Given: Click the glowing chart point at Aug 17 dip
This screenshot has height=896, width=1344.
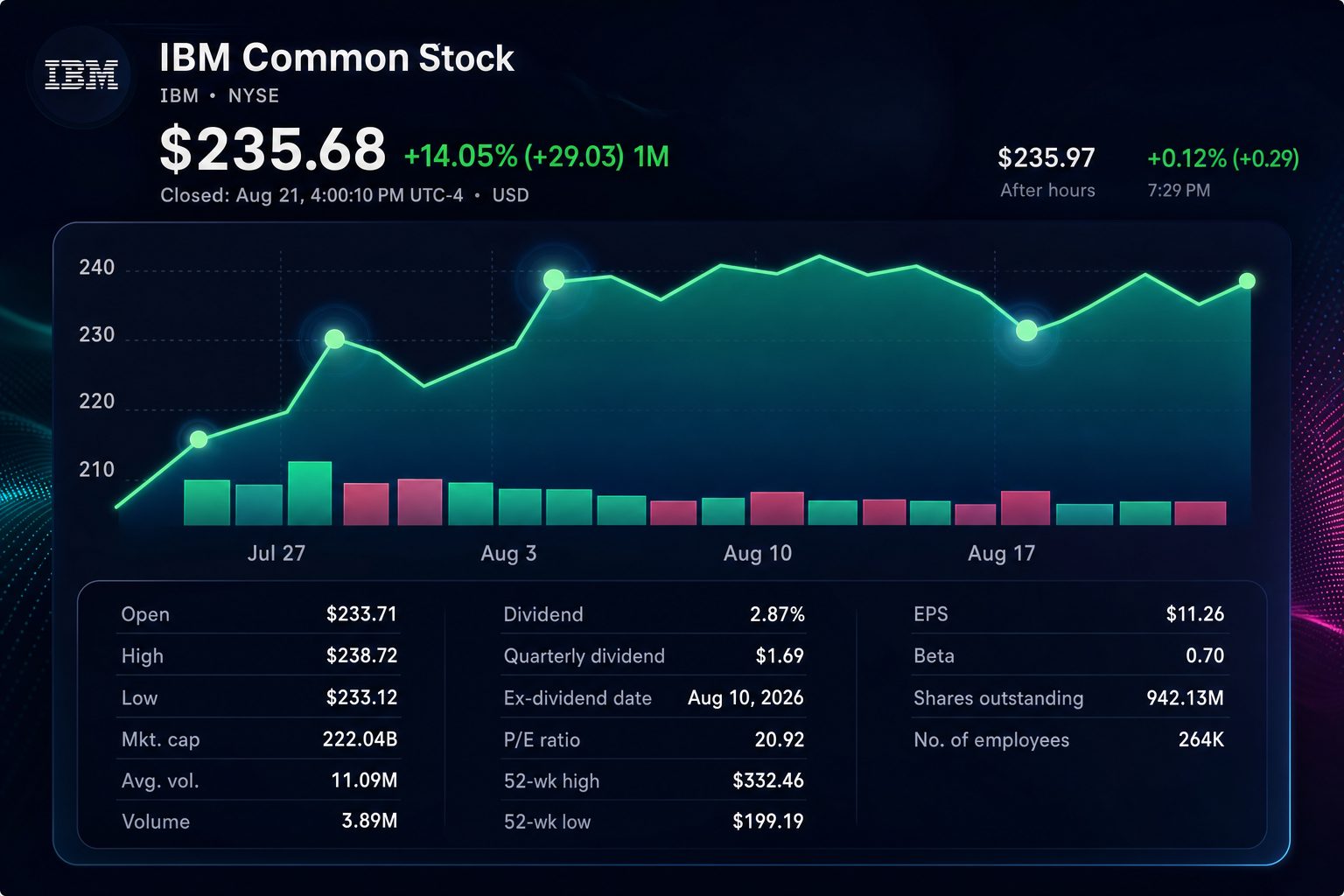Looking at the screenshot, I should click(x=1026, y=331).
